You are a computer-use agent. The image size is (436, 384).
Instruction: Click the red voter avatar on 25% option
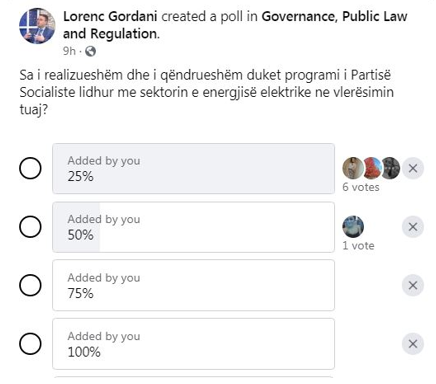click(372, 168)
